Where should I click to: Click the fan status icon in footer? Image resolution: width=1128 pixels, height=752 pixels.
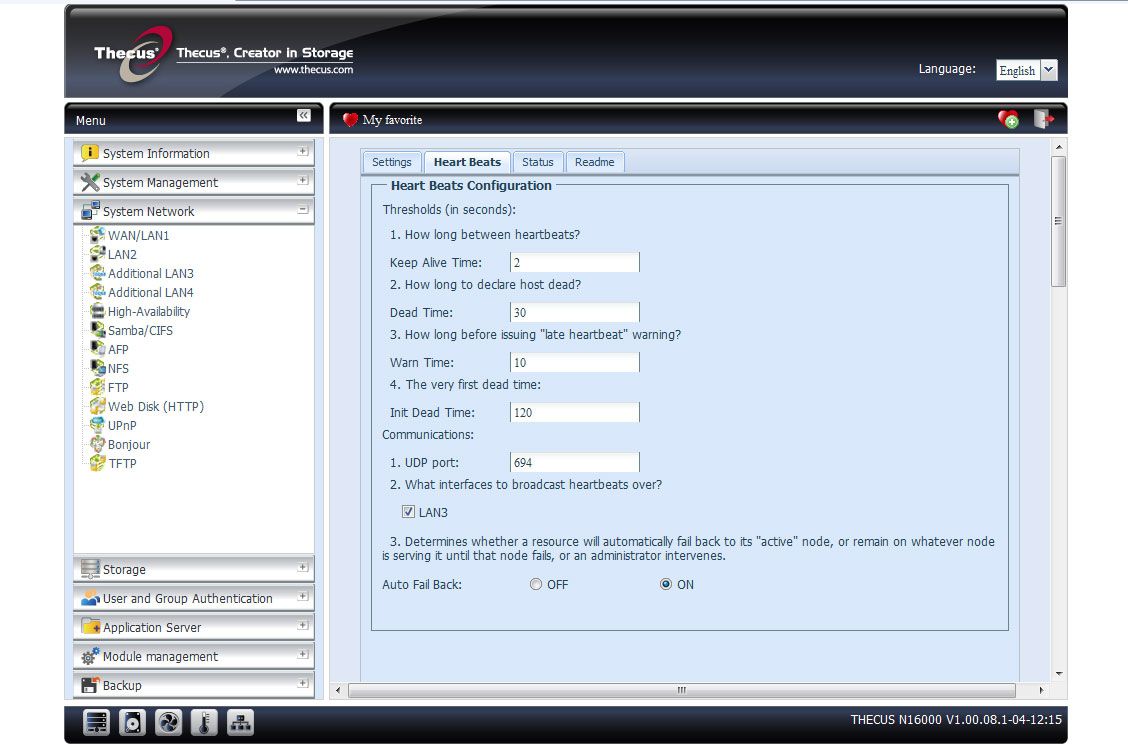click(x=168, y=722)
